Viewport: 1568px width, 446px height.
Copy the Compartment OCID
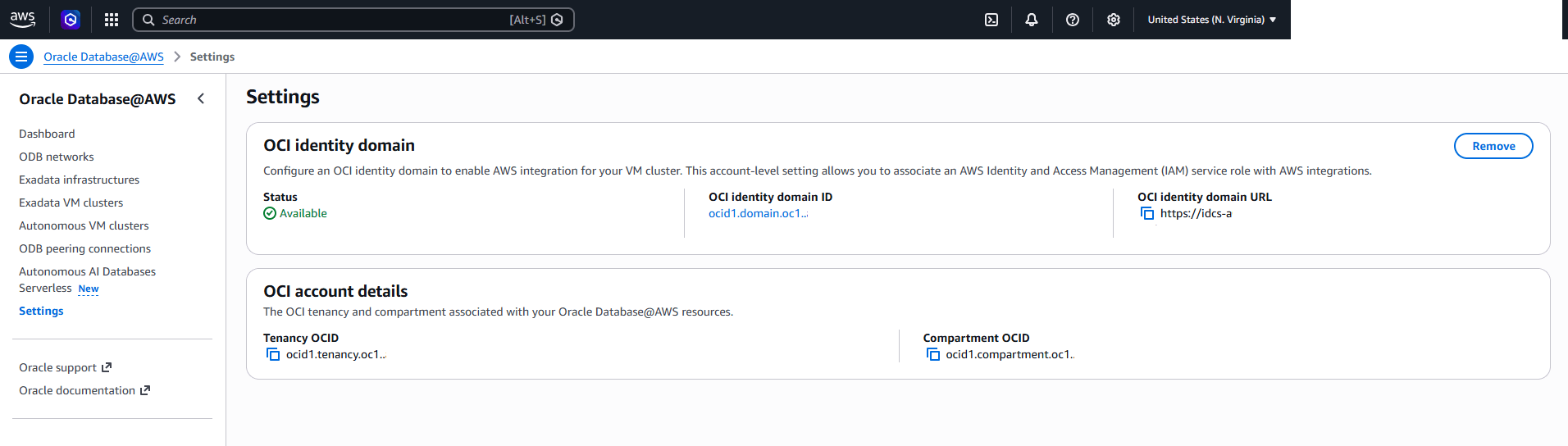click(933, 354)
